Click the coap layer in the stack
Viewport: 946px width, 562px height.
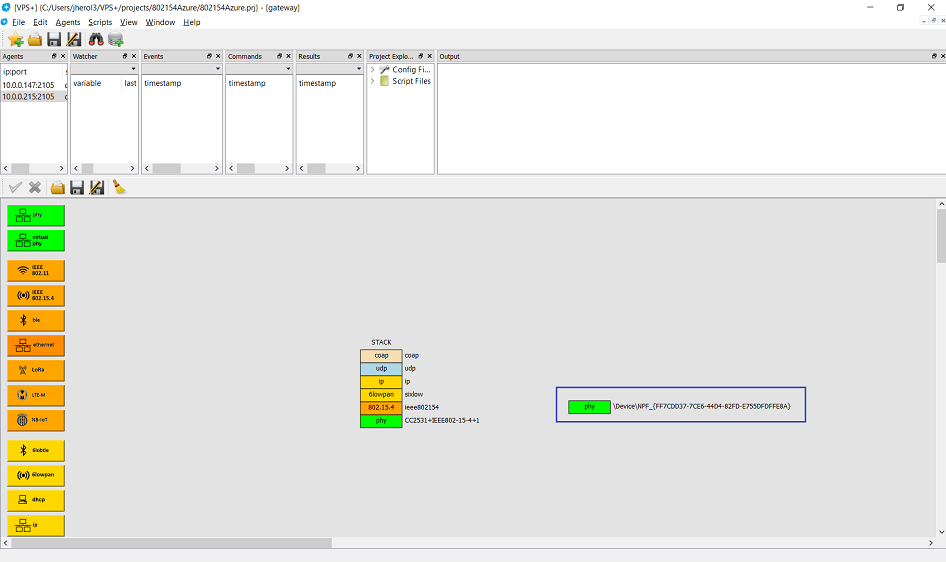click(381, 355)
